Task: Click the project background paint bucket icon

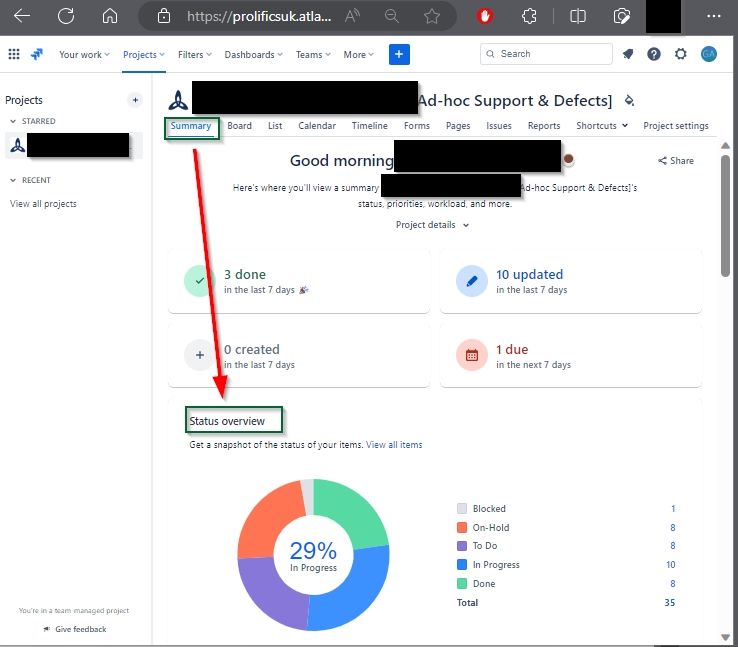Action: [629, 100]
